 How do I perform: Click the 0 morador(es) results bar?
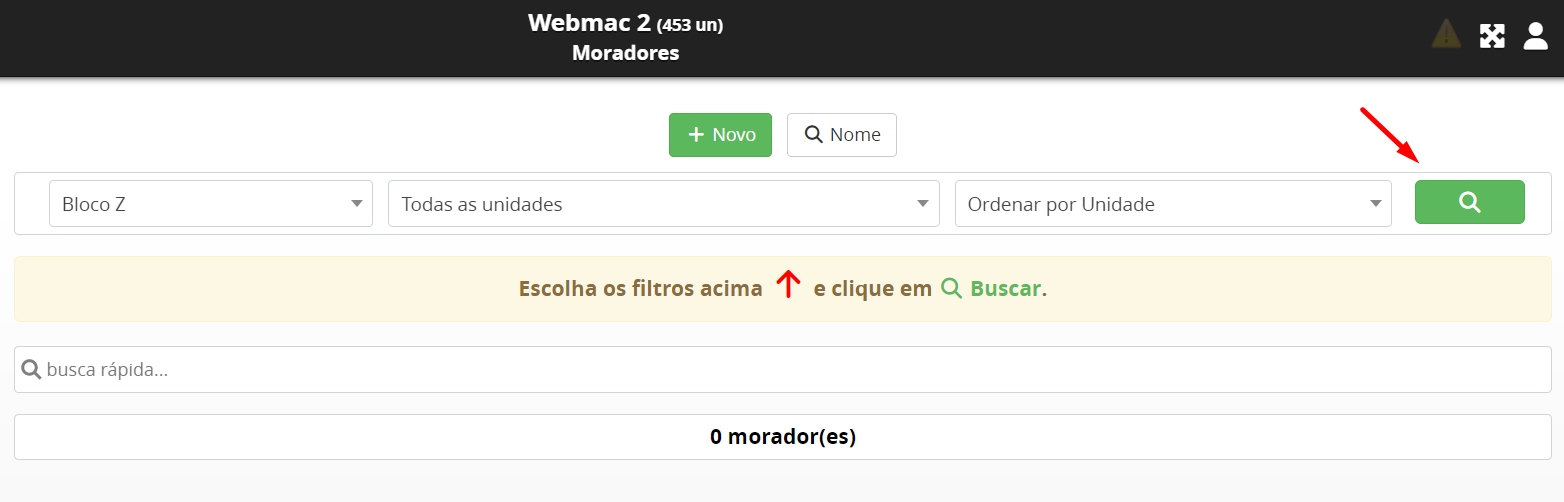point(782,437)
